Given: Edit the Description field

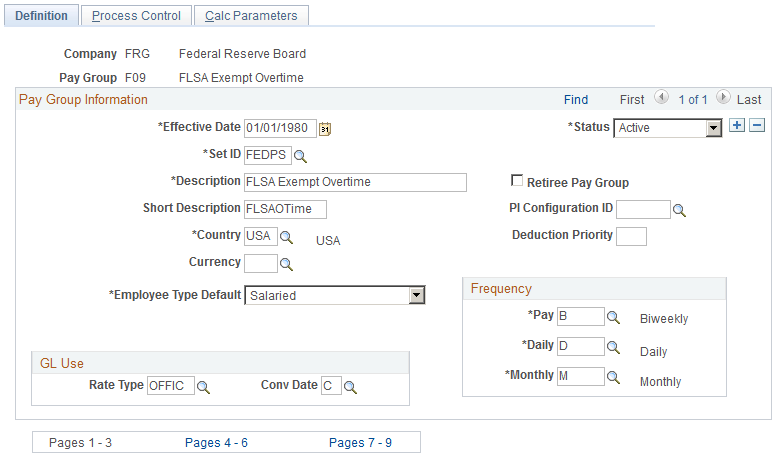Looking at the screenshot, I should [355, 182].
